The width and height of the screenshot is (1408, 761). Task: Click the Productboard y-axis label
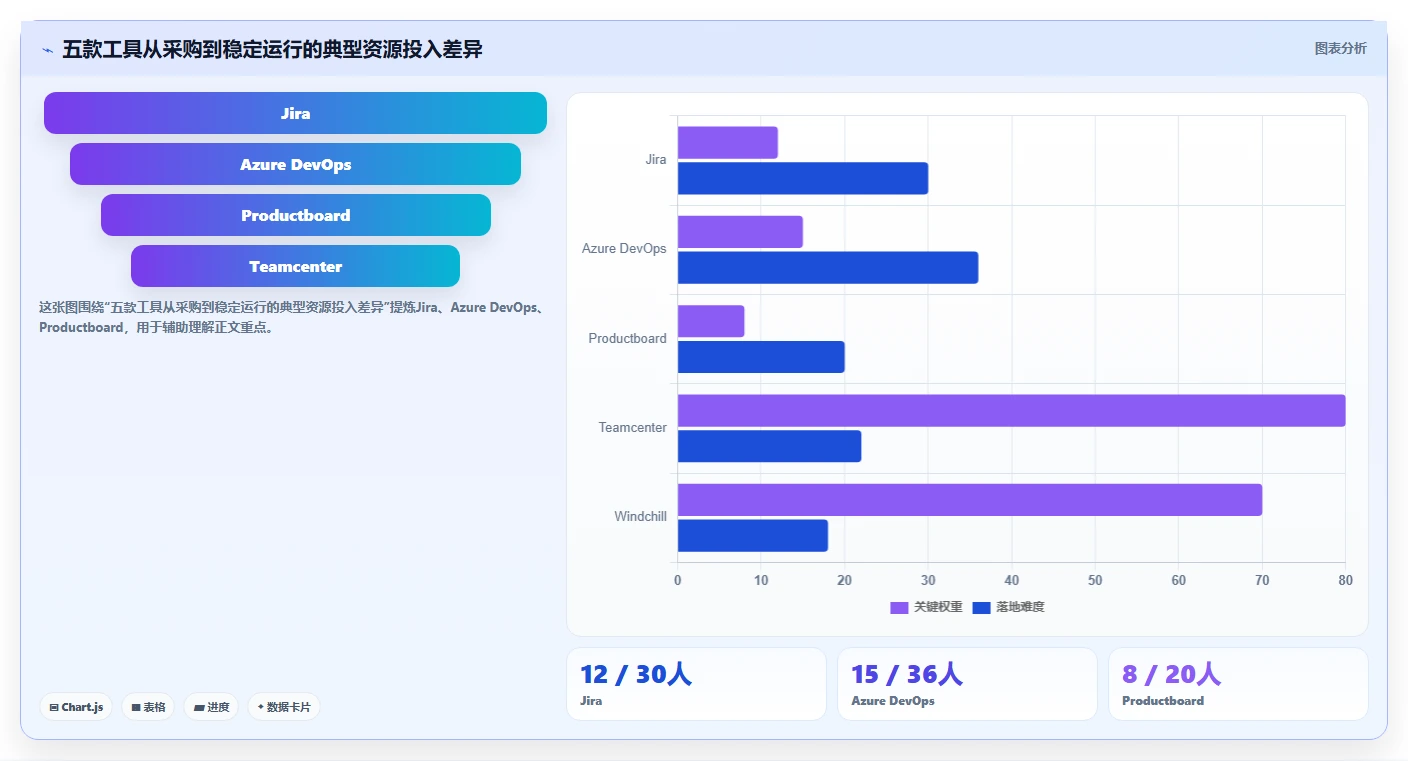[x=627, y=339]
